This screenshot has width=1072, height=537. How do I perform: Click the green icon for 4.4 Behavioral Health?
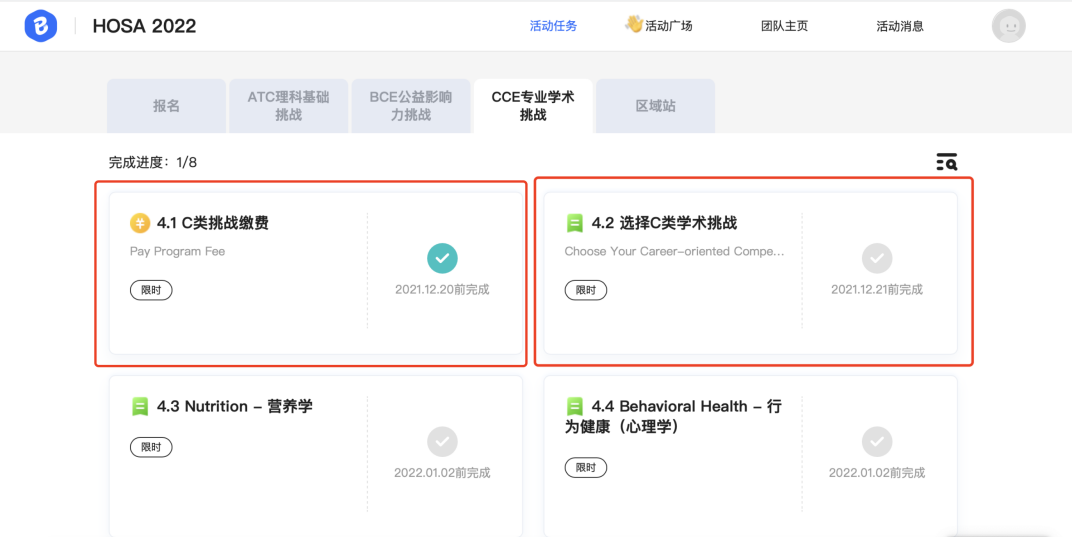point(575,407)
